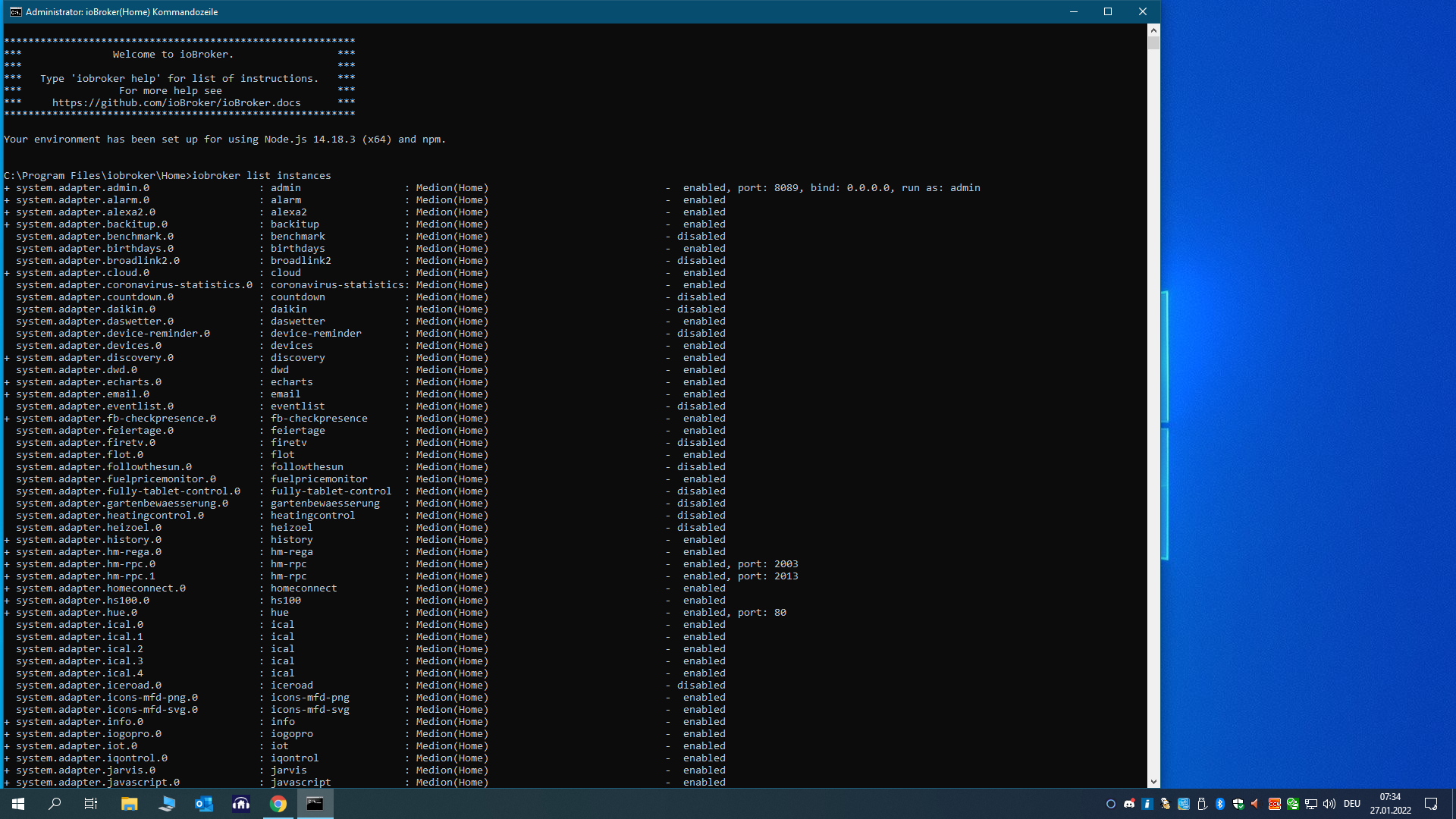
Task: Open Bluetooth tray icon
Action: point(1220,804)
